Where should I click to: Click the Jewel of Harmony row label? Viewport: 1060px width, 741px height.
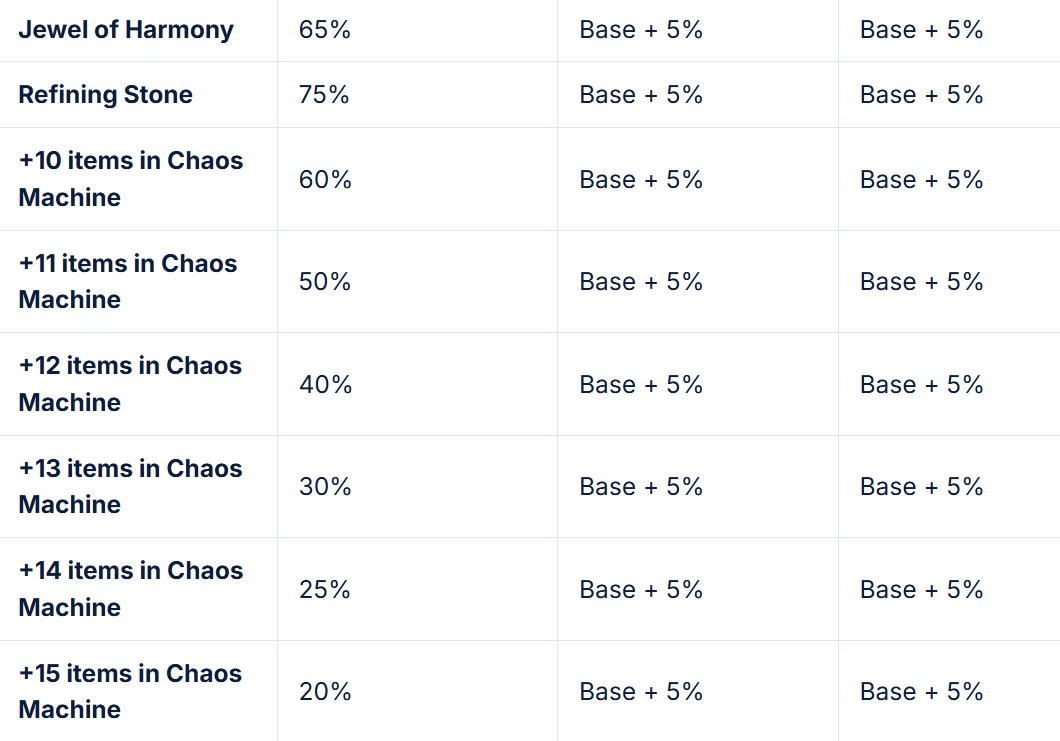point(126,30)
